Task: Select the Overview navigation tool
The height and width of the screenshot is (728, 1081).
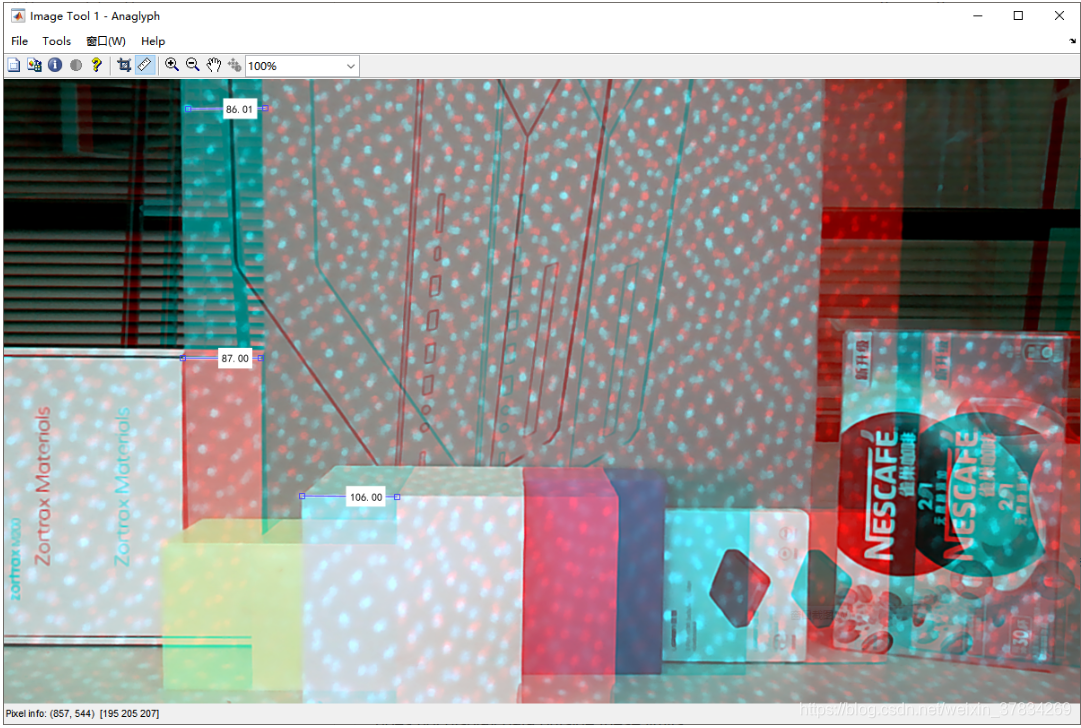Action: (x=13, y=65)
